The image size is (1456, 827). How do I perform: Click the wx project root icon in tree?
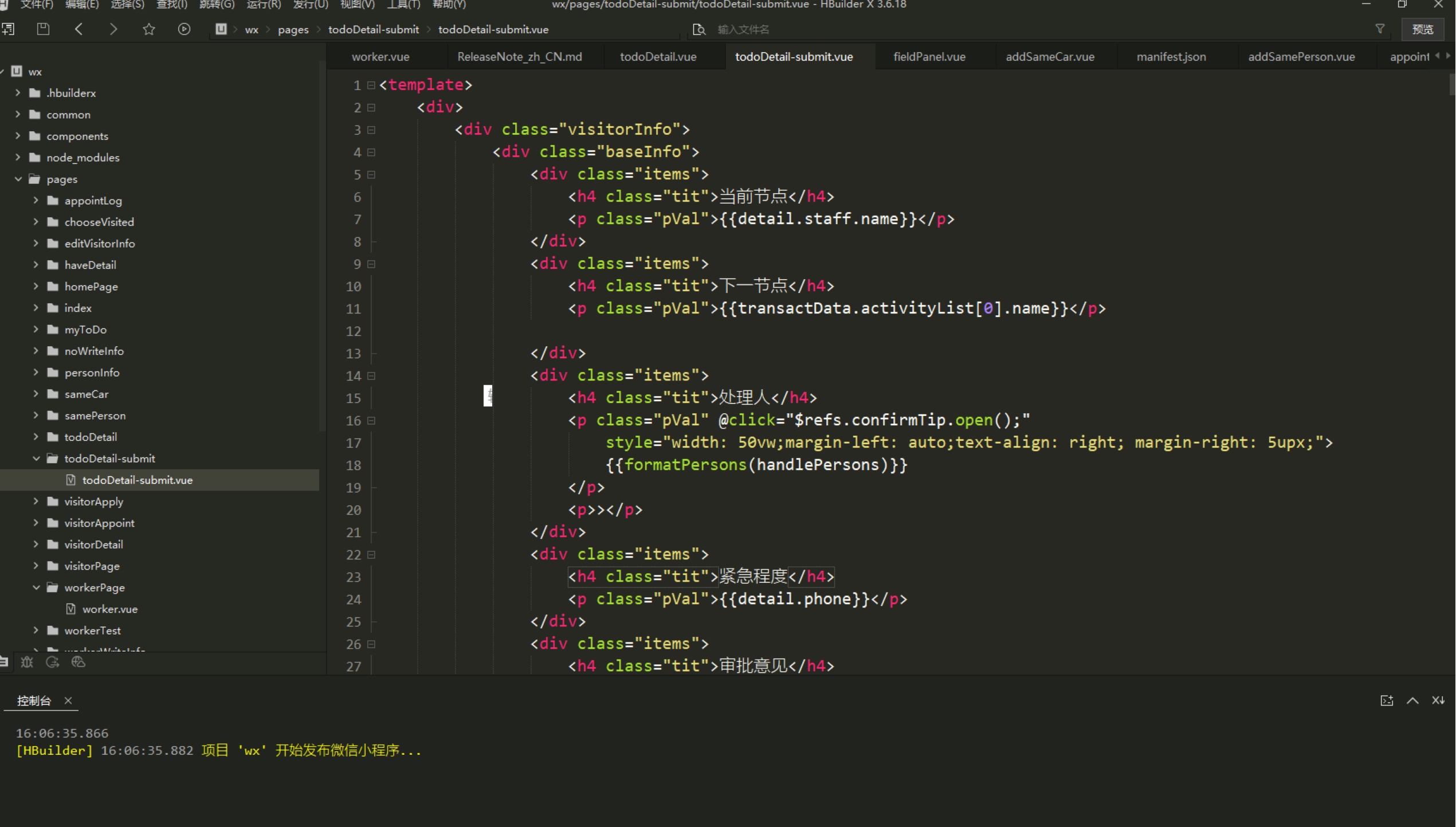[x=17, y=71]
